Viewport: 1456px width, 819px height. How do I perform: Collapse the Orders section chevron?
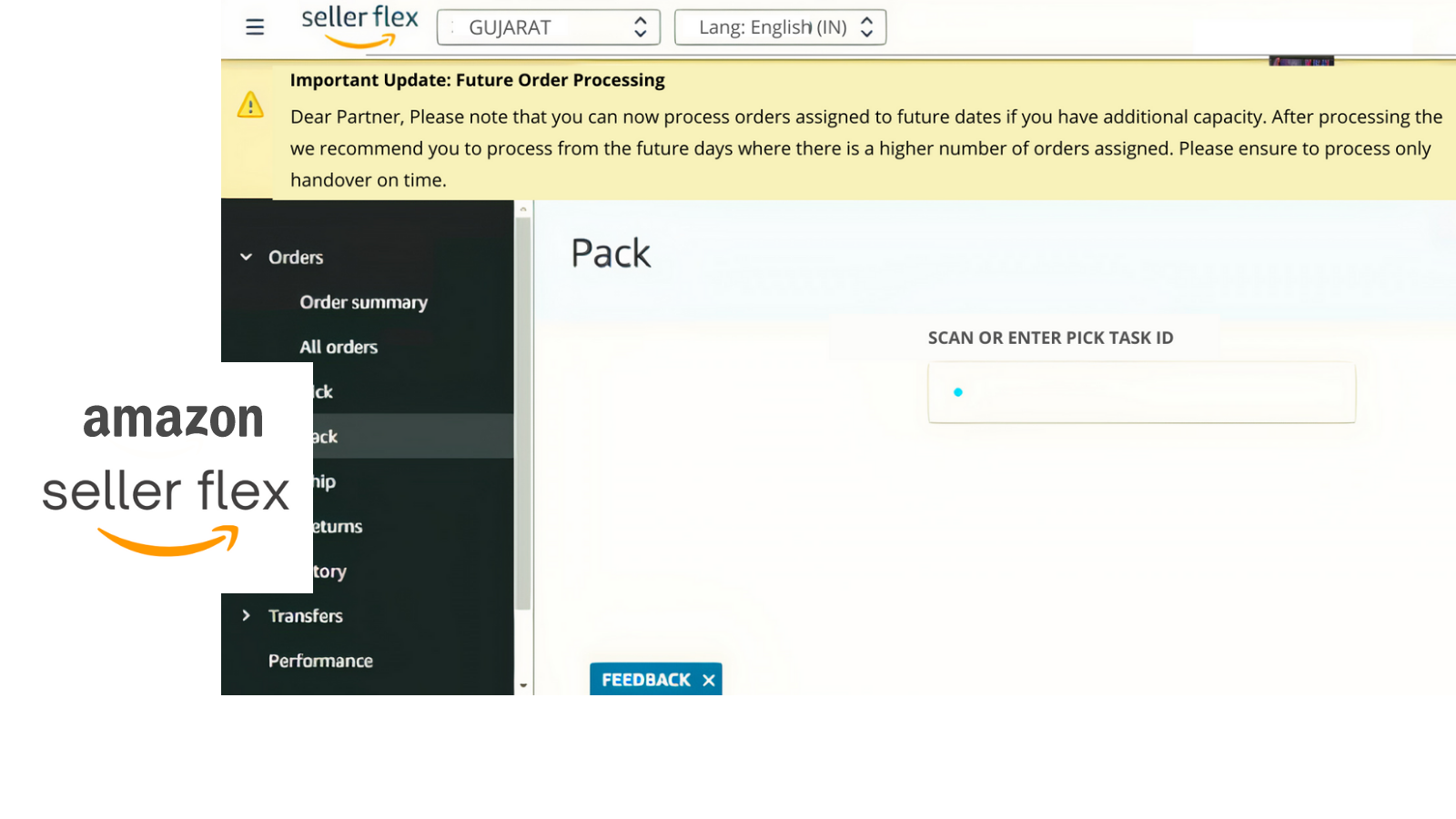click(x=246, y=258)
